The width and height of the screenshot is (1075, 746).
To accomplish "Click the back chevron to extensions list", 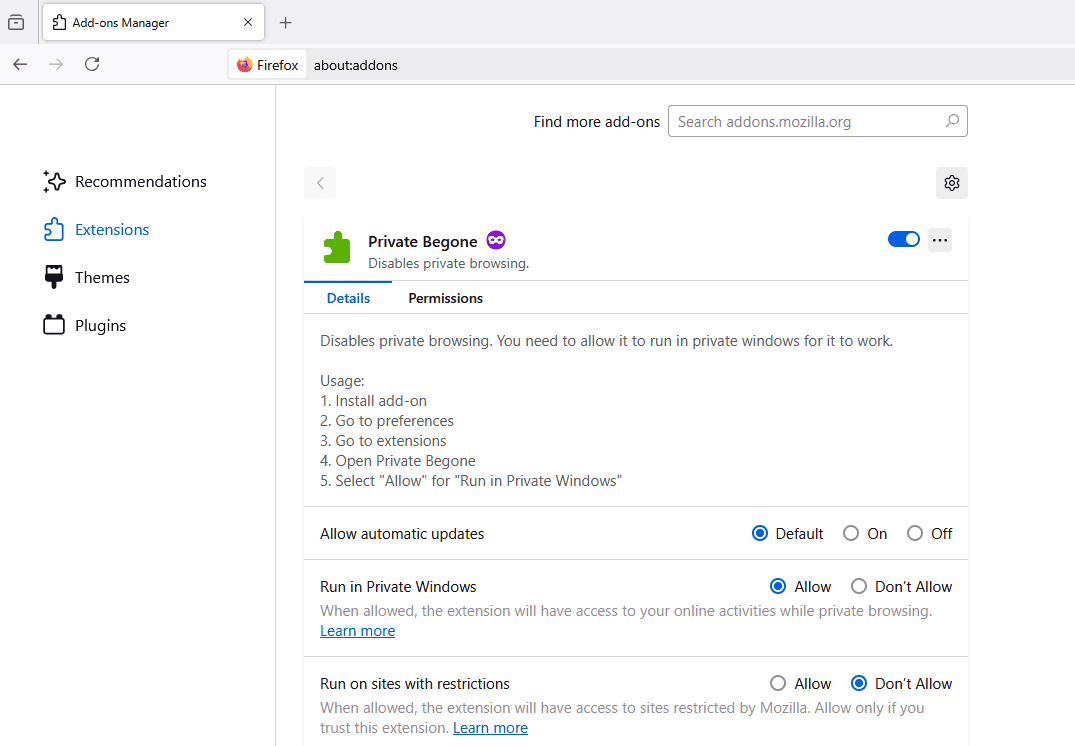I will (x=320, y=183).
